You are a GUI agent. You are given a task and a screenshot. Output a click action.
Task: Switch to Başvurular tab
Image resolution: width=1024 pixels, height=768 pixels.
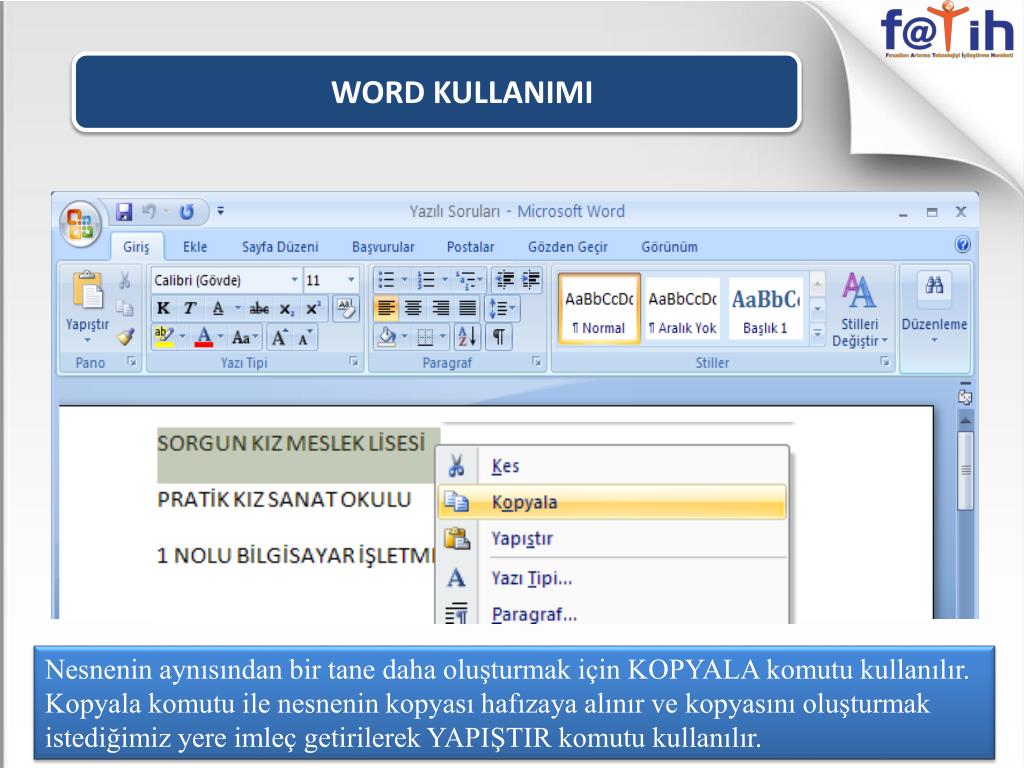click(383, 247)
